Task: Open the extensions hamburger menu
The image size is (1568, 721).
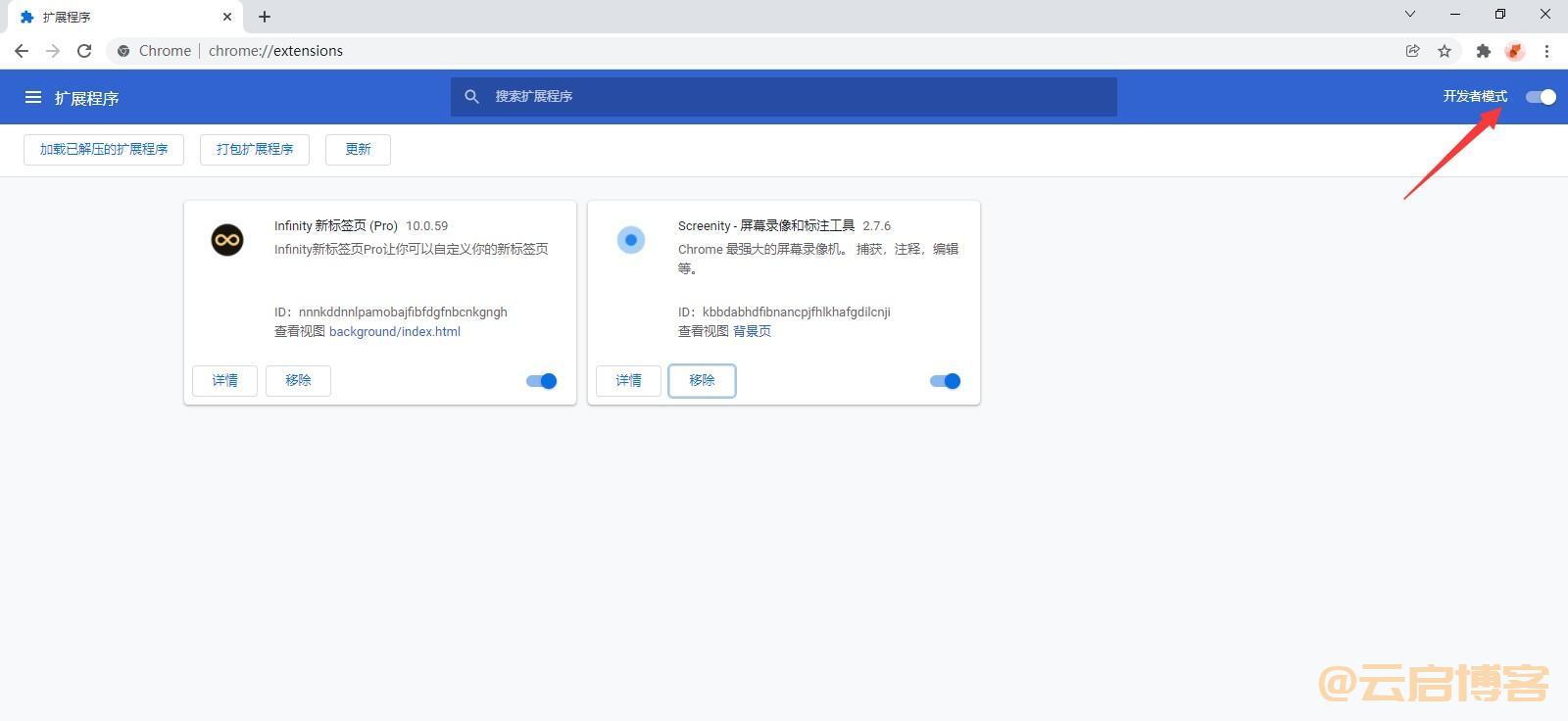Action: coord(33,97)
